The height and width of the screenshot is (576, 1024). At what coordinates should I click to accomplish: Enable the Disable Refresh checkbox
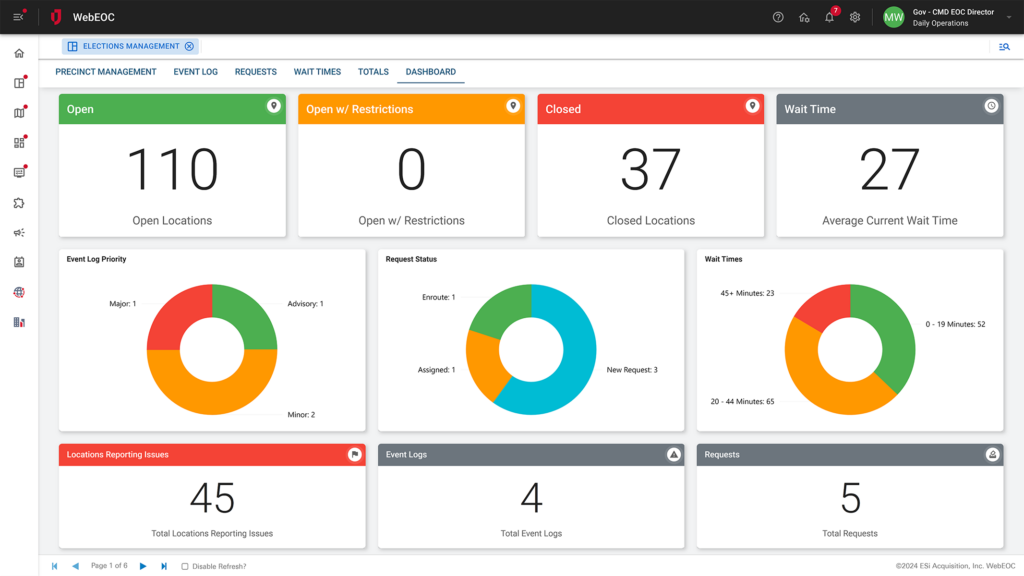click(185, 566)
